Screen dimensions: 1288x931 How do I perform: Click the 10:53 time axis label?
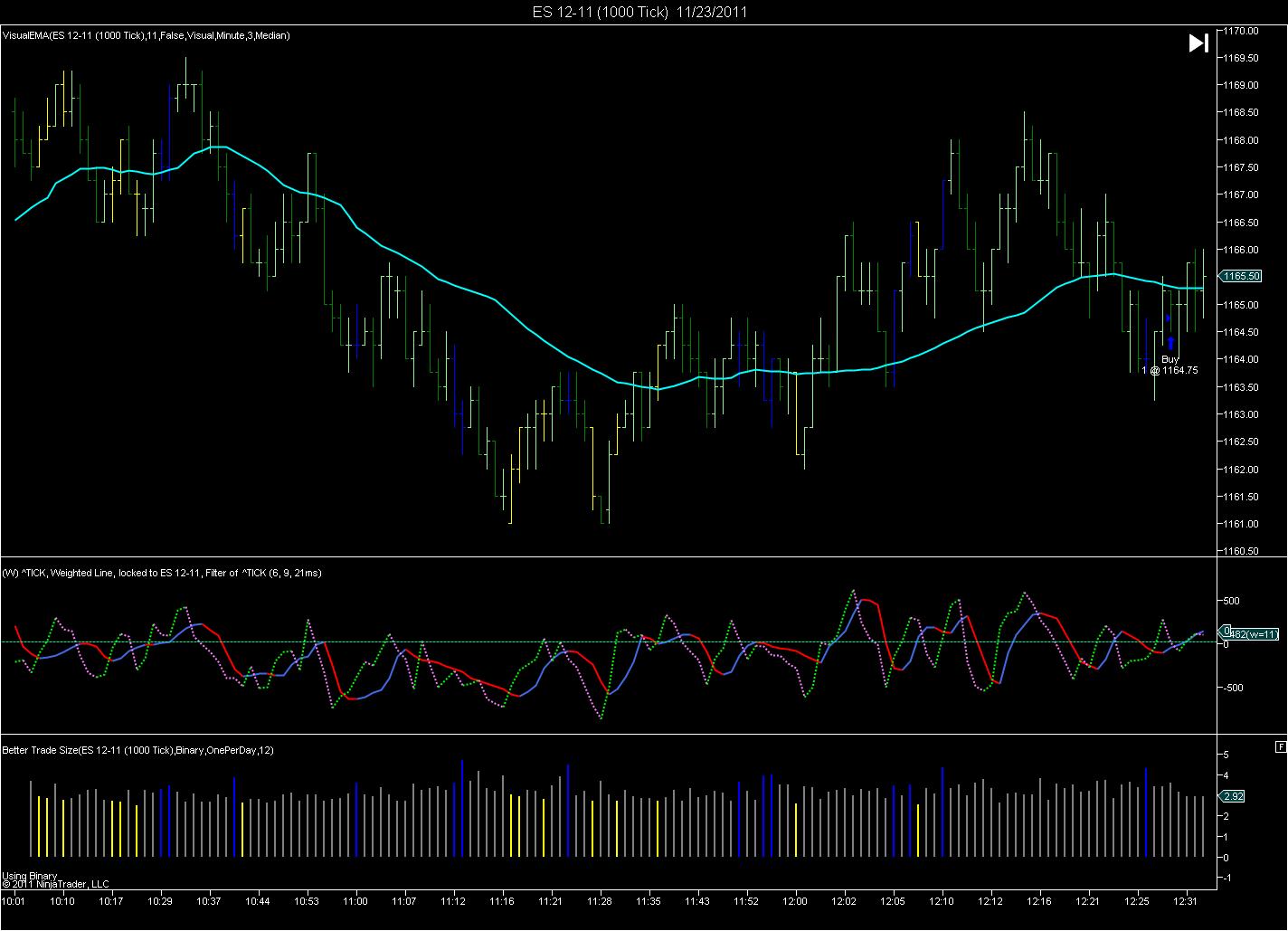coord(307,901)
